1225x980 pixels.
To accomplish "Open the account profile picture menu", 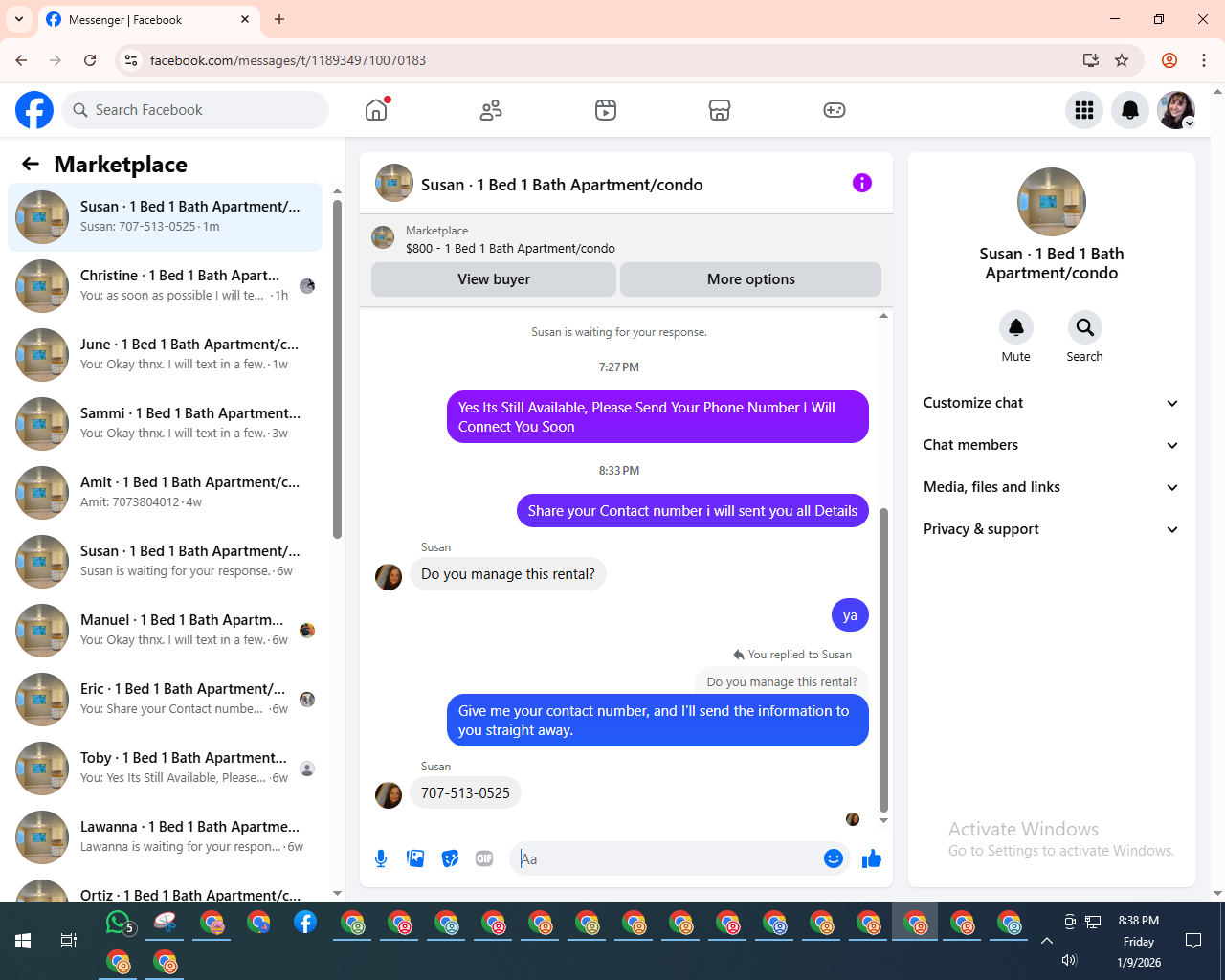I will pos(1176,110).
